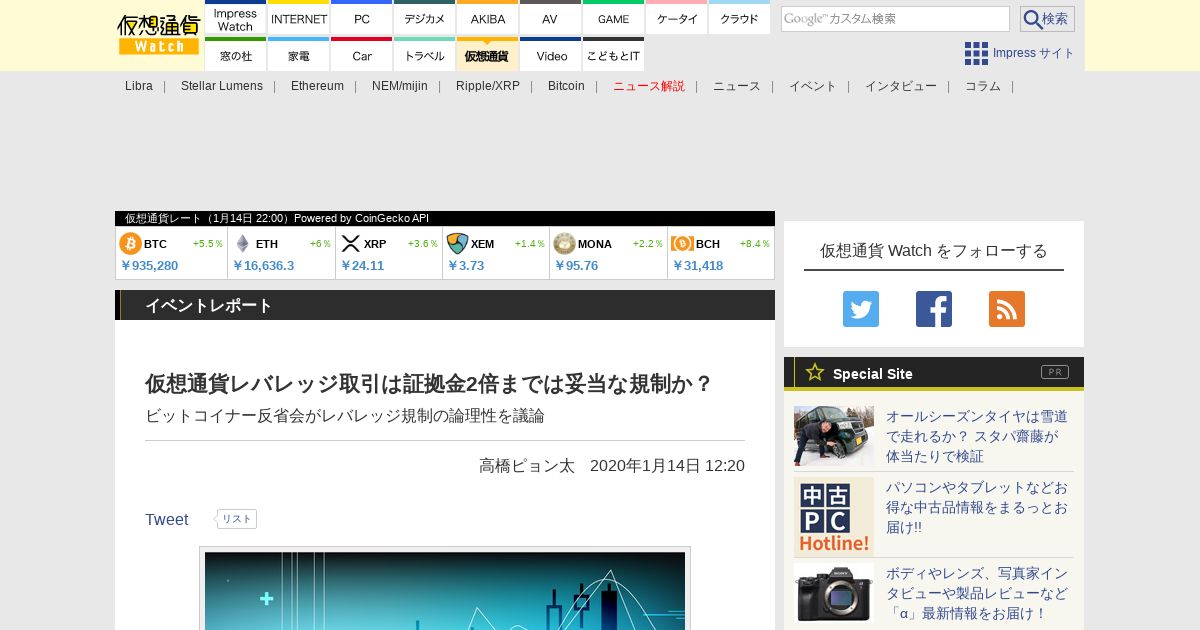Open the パソコンやタブレット中古品 link
Viewport: 1200px width, 630px height.
[x=977, y=507]
